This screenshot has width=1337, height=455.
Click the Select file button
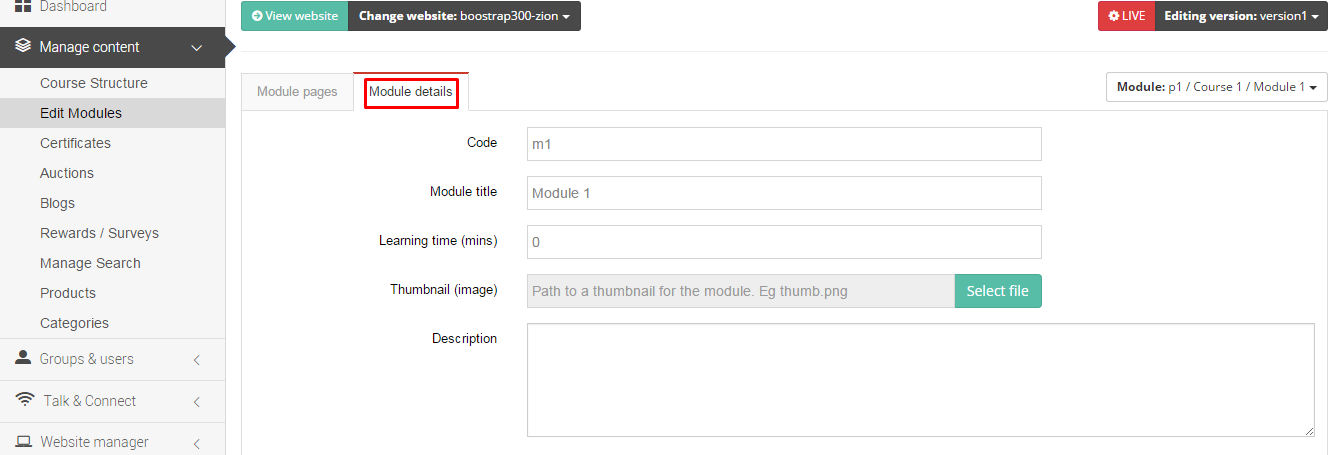[998, 291]
